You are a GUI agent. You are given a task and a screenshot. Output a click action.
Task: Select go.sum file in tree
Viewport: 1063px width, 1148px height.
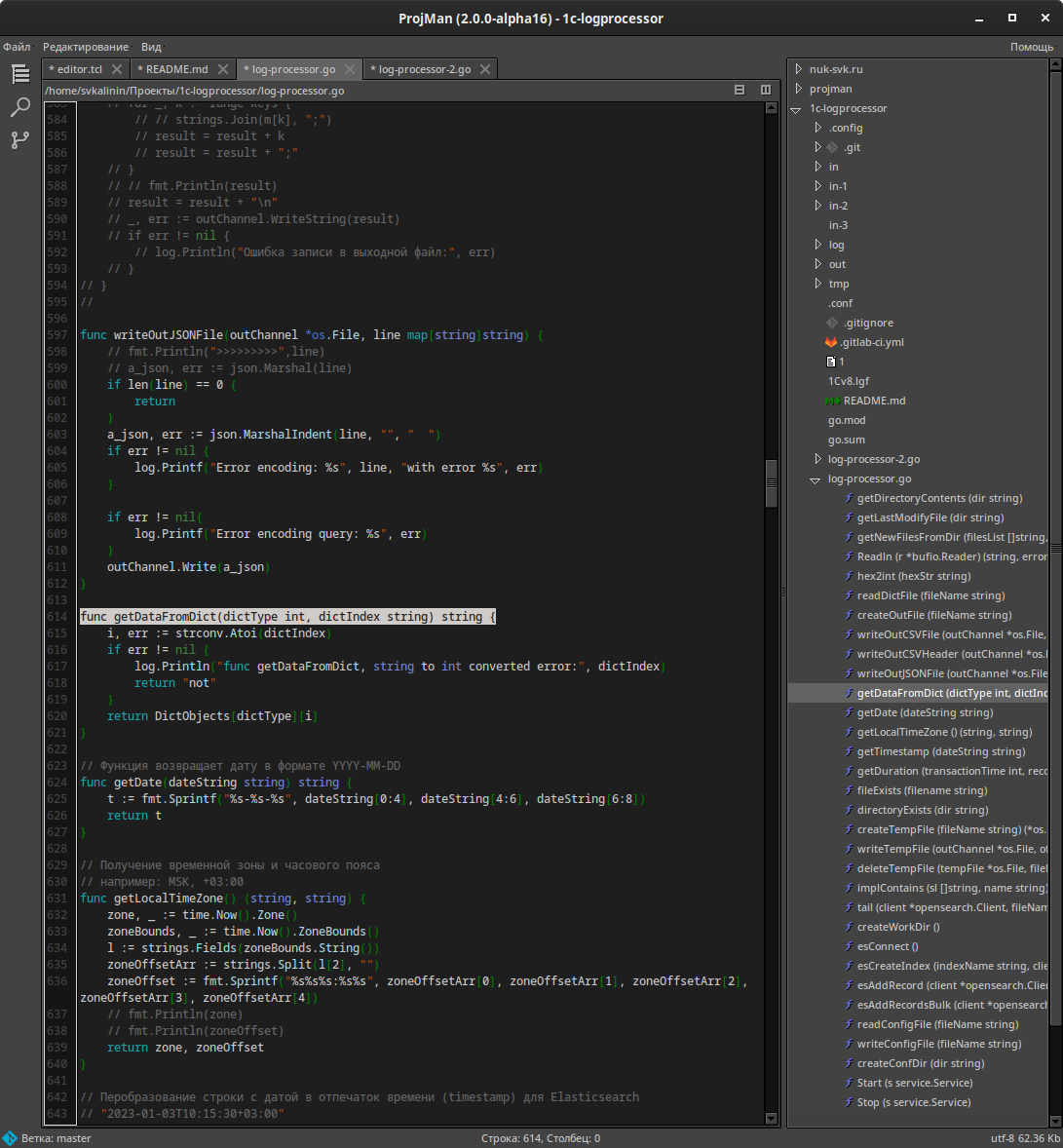(x=847, y=440)
